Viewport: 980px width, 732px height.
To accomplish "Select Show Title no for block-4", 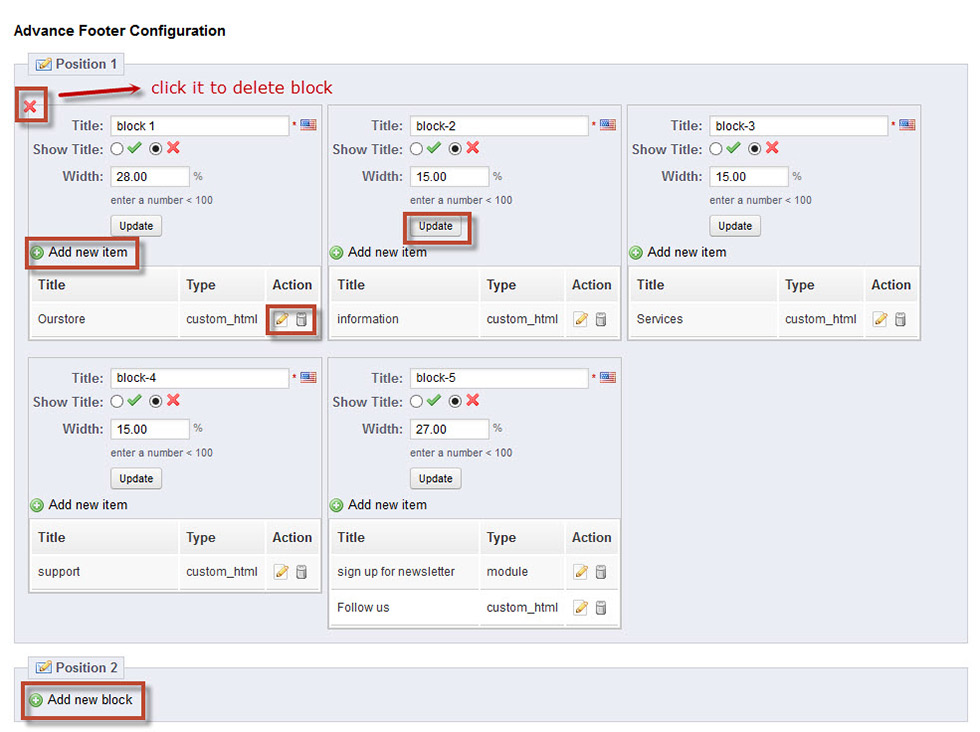I will 156,401.
